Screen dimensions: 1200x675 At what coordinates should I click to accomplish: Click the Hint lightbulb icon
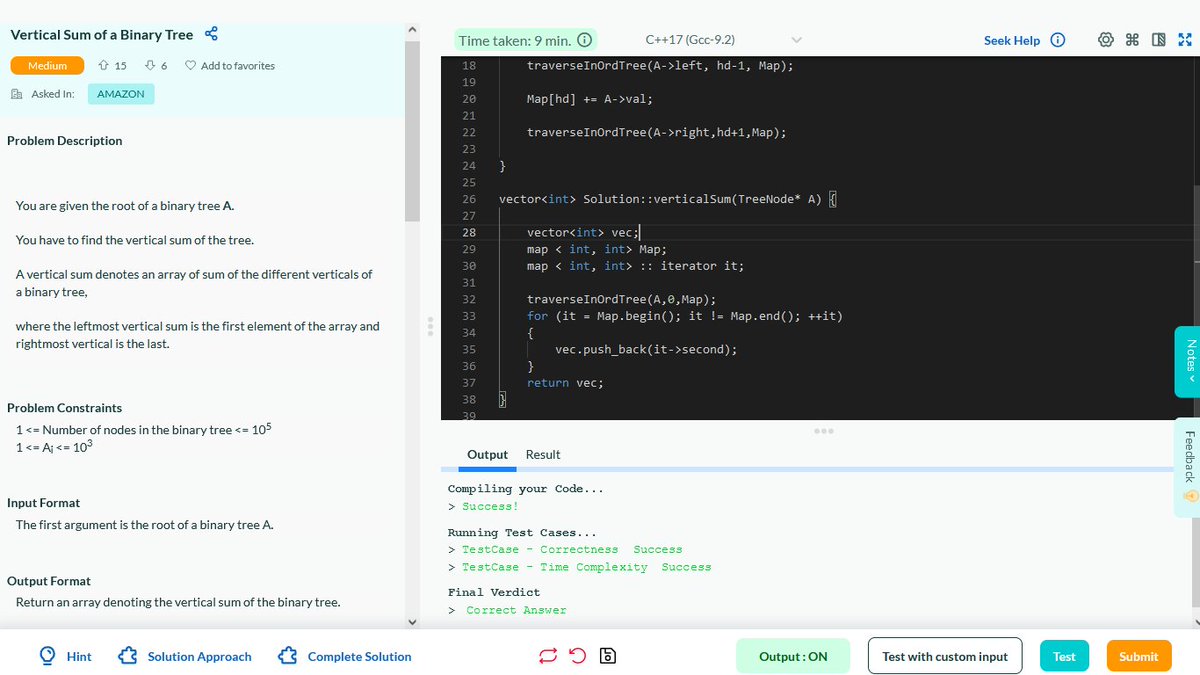coord(47,656)
